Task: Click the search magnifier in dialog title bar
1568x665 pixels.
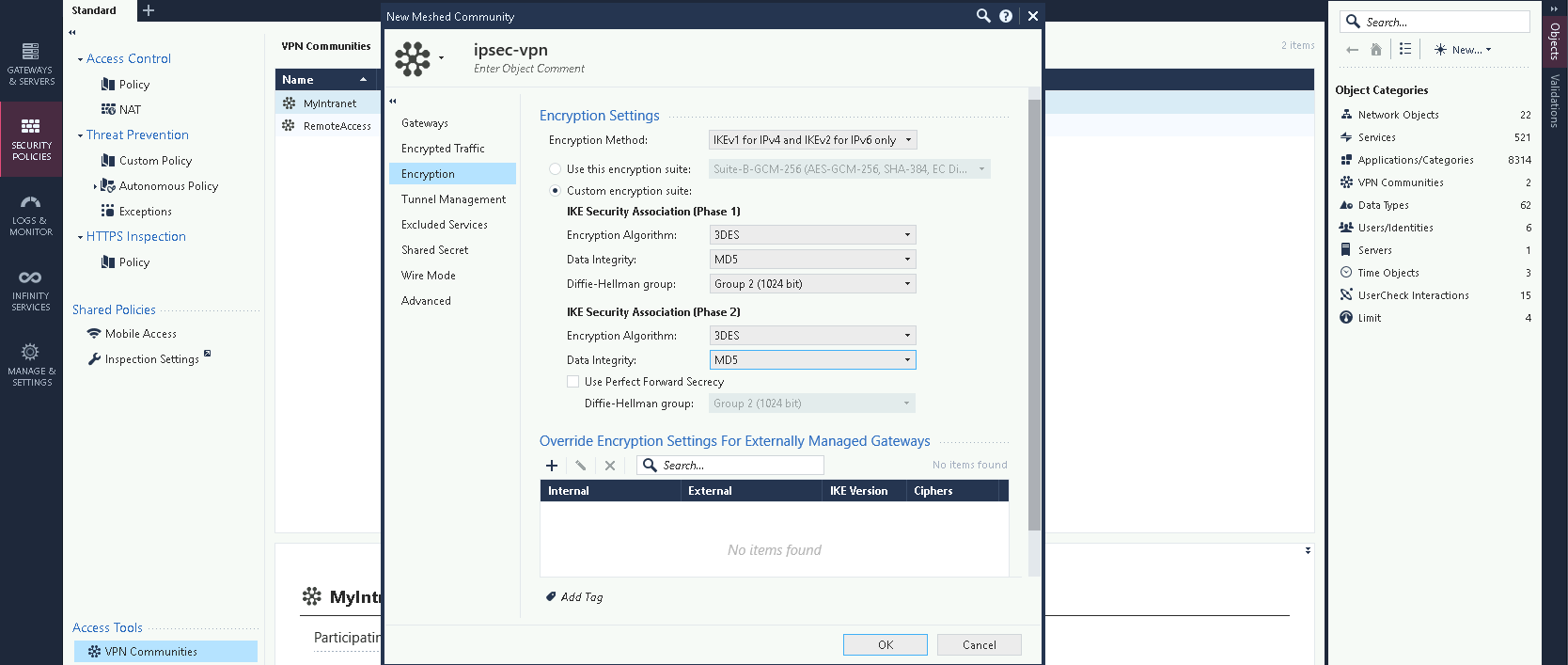Action: click(983, 16)
